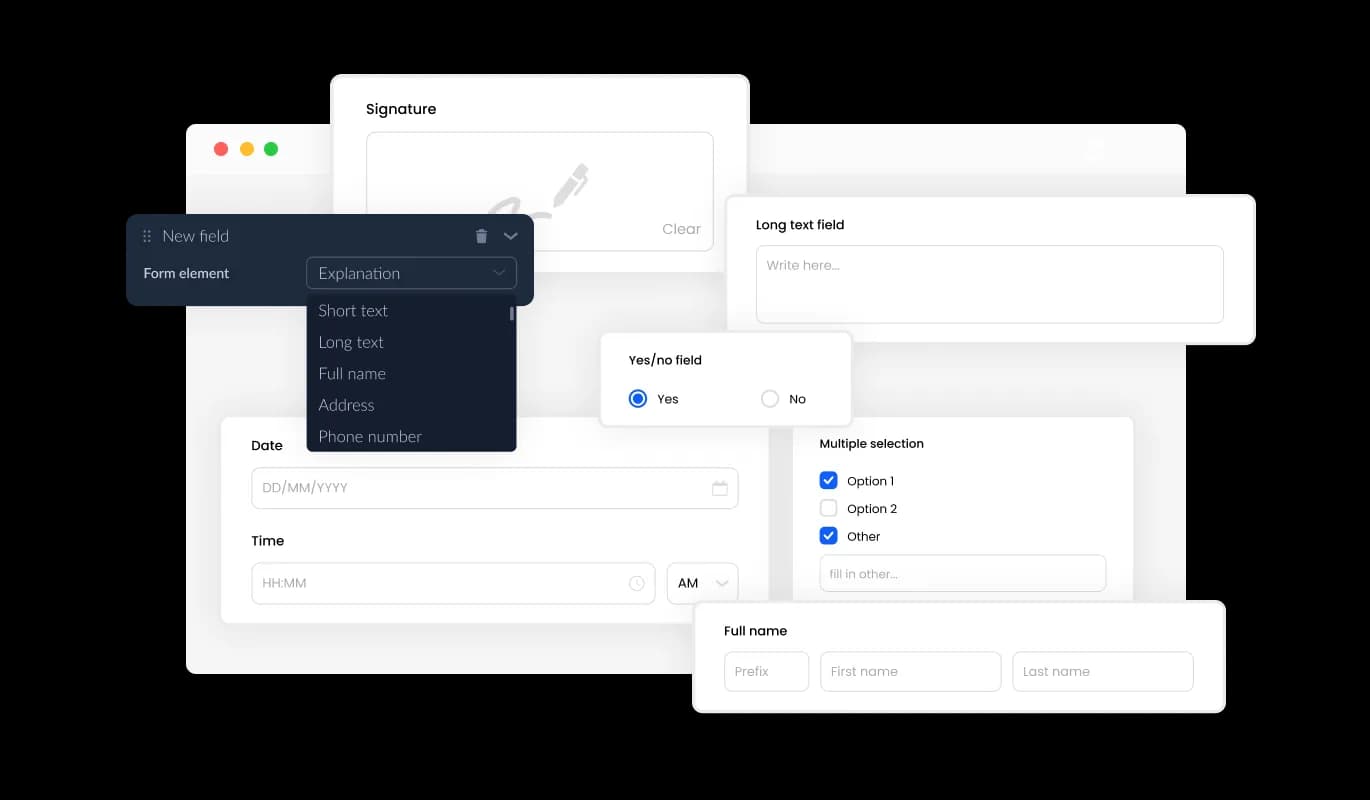This screenshot has height=800, width=1370.
Task: Open the Form element dropdown
Action: pos(411,272)
